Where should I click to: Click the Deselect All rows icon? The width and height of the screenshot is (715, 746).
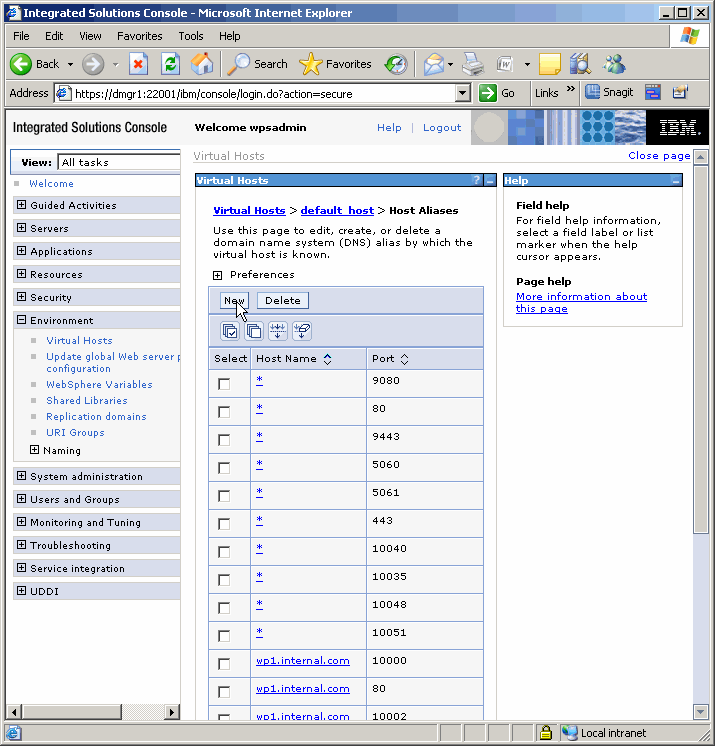pyautogui.click(x=254, y=331)
